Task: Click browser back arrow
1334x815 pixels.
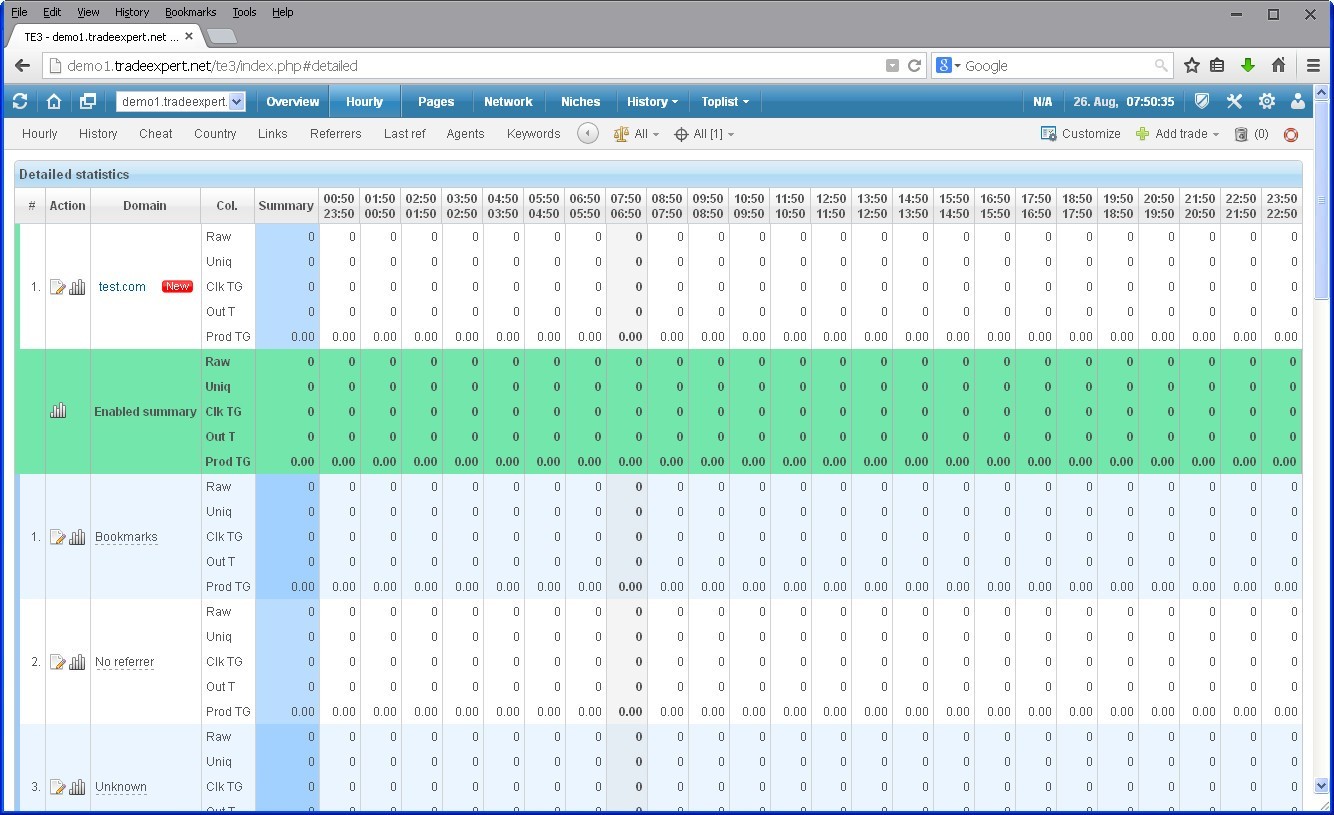Action: (x=22, y=66)
